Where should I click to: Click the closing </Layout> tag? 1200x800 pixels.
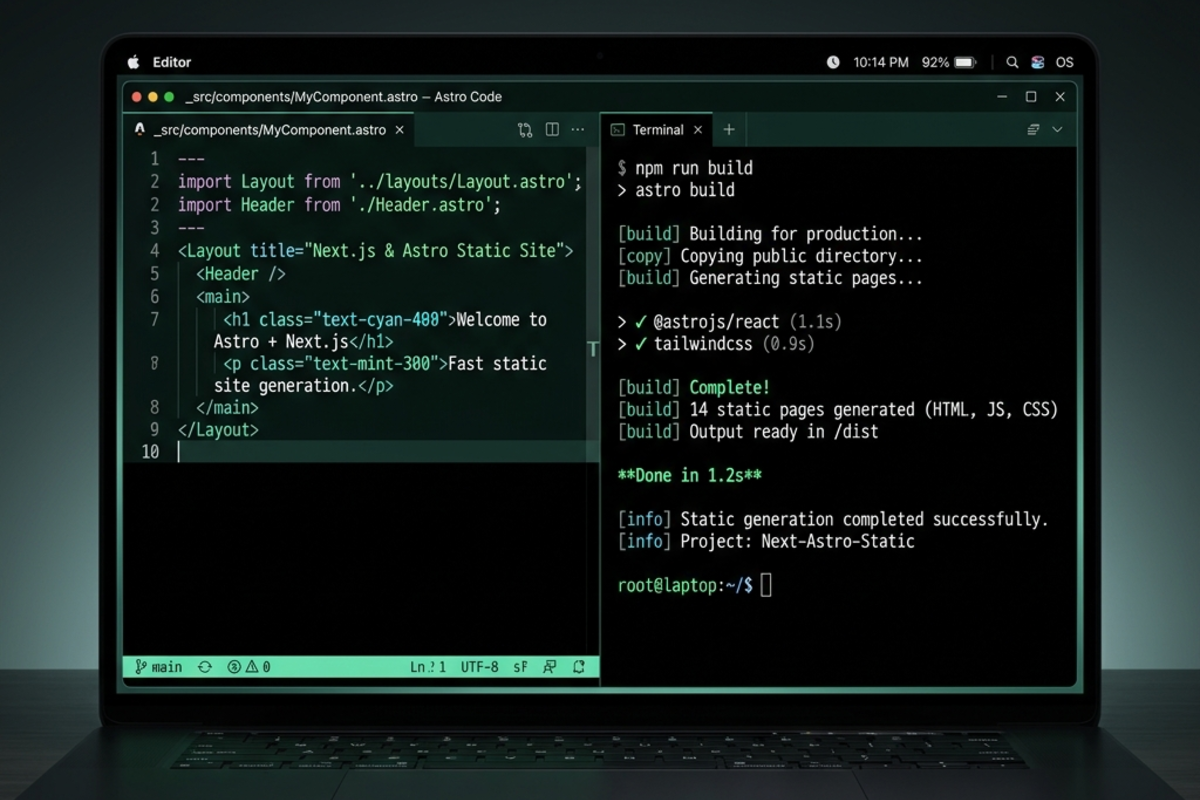tap(218, 430)
